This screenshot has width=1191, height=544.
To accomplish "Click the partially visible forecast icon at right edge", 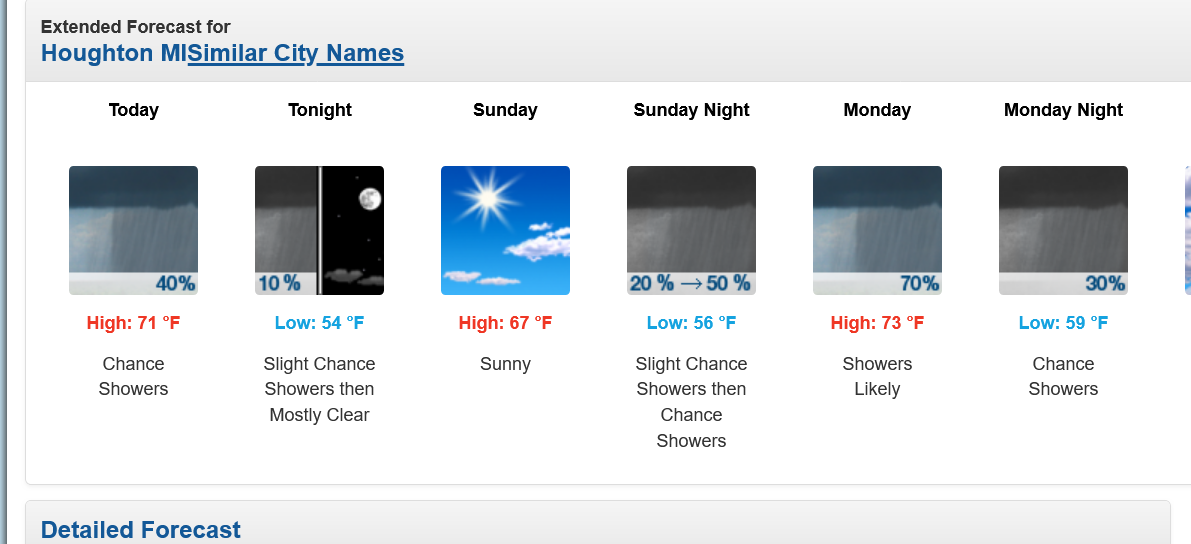I will coord(1187,230).
